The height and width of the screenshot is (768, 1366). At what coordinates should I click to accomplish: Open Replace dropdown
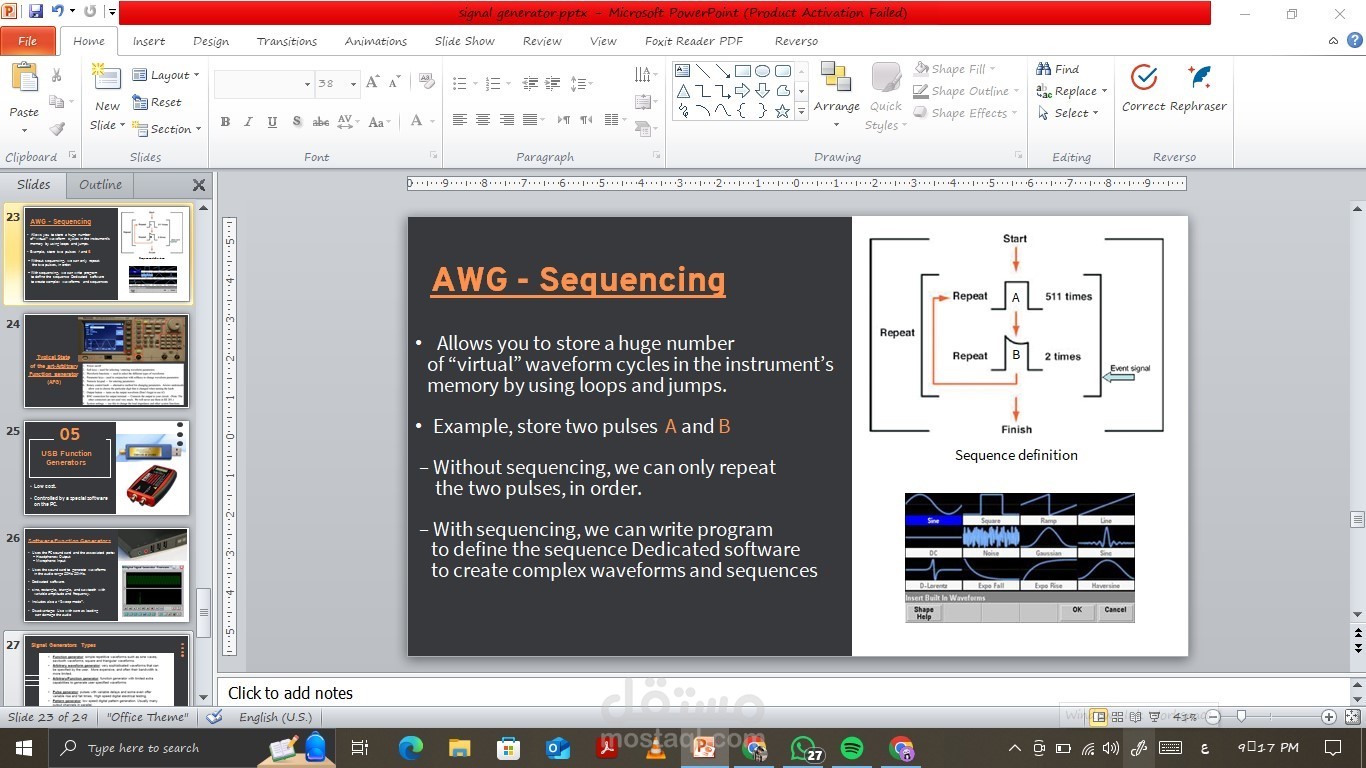tap(1072, 91)
